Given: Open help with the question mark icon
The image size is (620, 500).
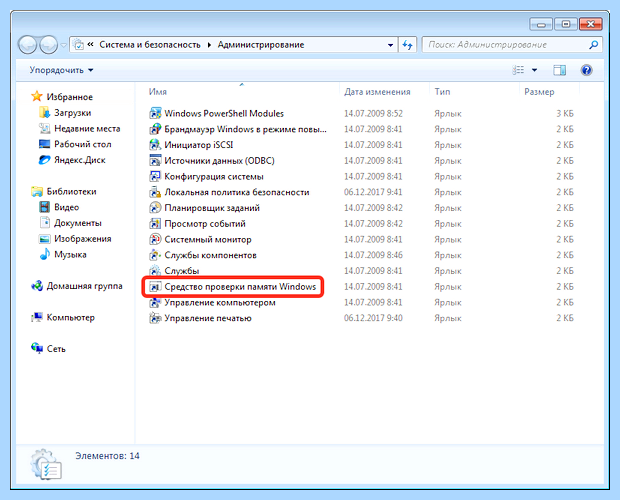Looking at the screenshot, I should tap(586, 70).
